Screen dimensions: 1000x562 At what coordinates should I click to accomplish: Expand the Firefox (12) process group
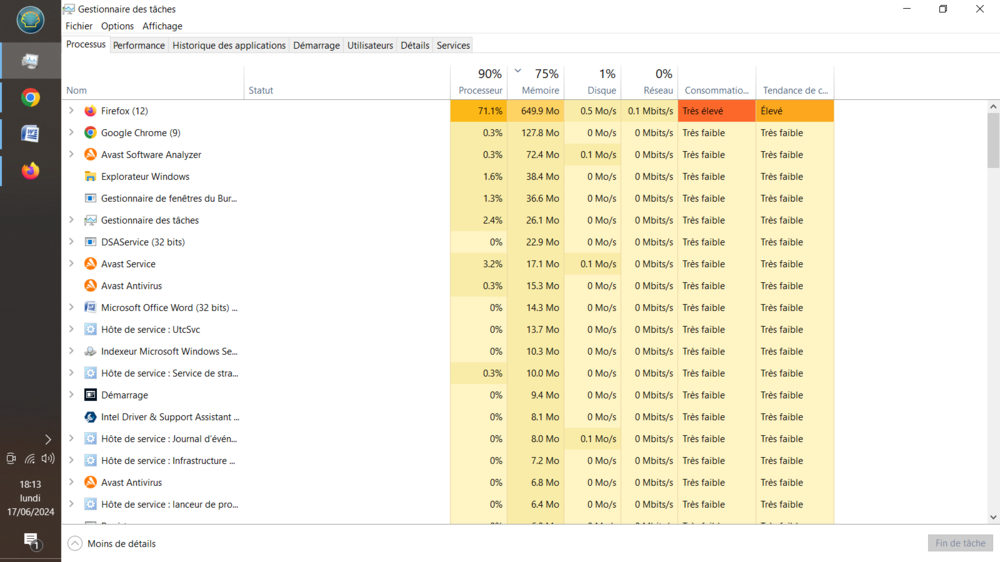coord(71,111)
